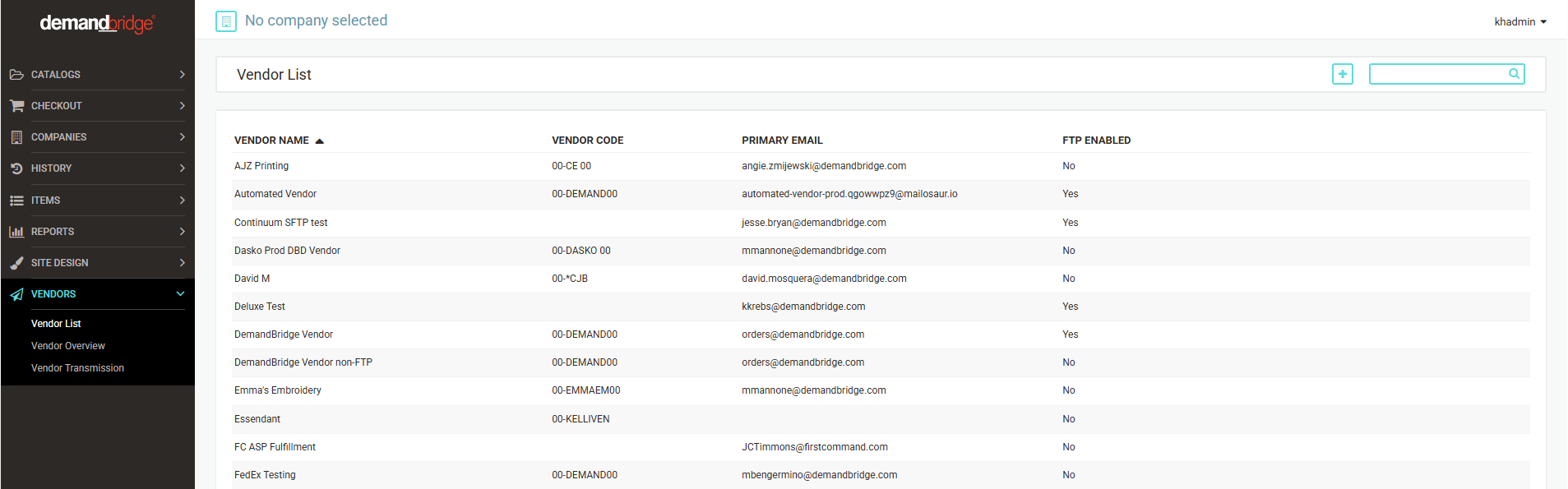This screenshot has width=1568, height=489.
Task: Click the company selector building icon
Action: 226,21
